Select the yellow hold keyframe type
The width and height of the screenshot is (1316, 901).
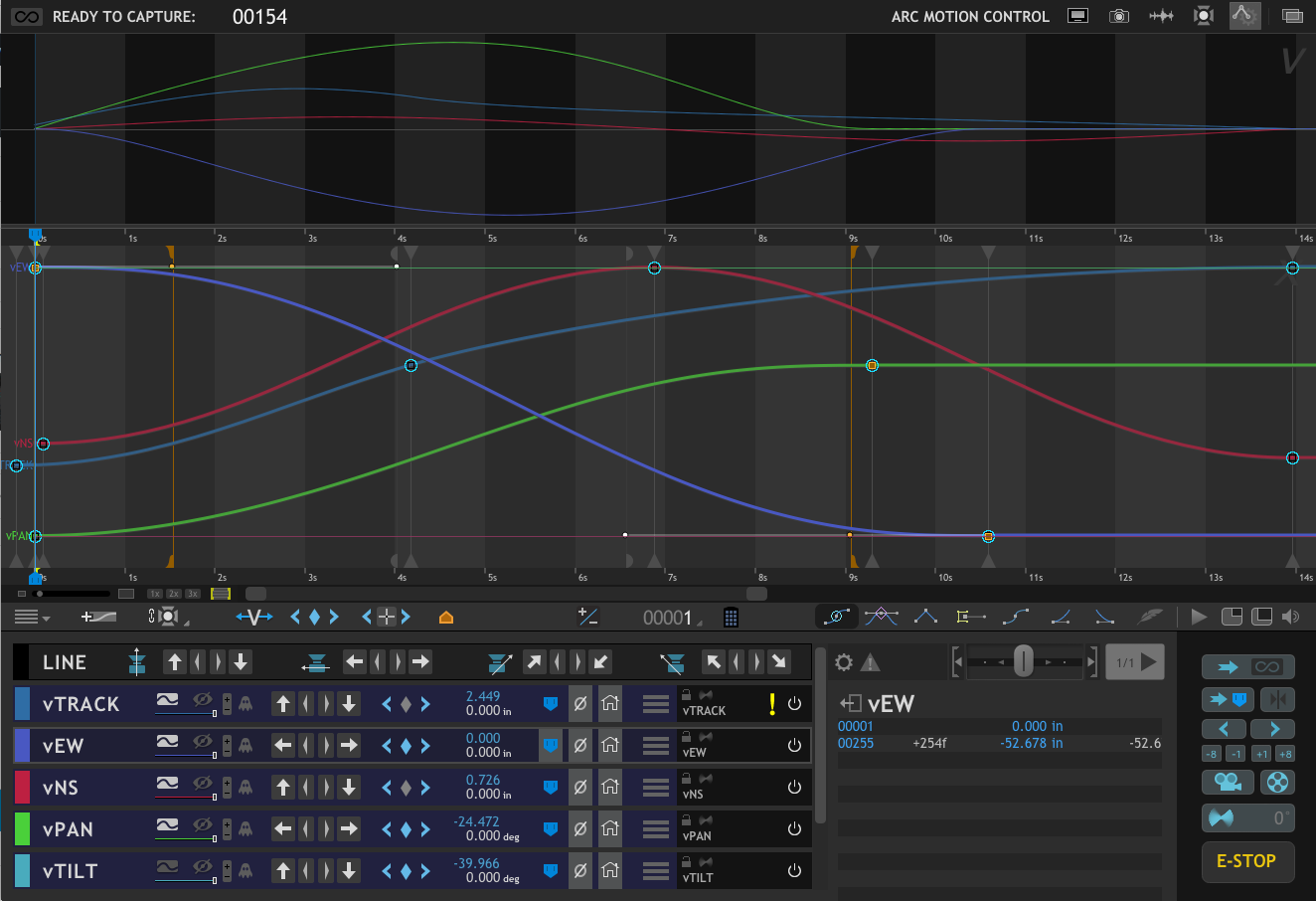[970, 618]
